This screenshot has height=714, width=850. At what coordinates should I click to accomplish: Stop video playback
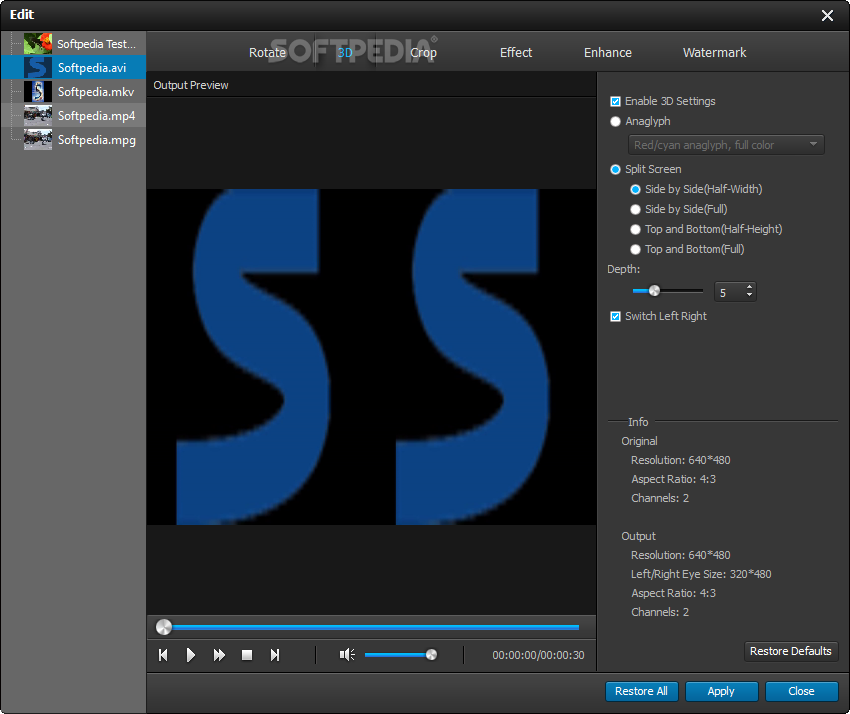(x=247, y=655)
